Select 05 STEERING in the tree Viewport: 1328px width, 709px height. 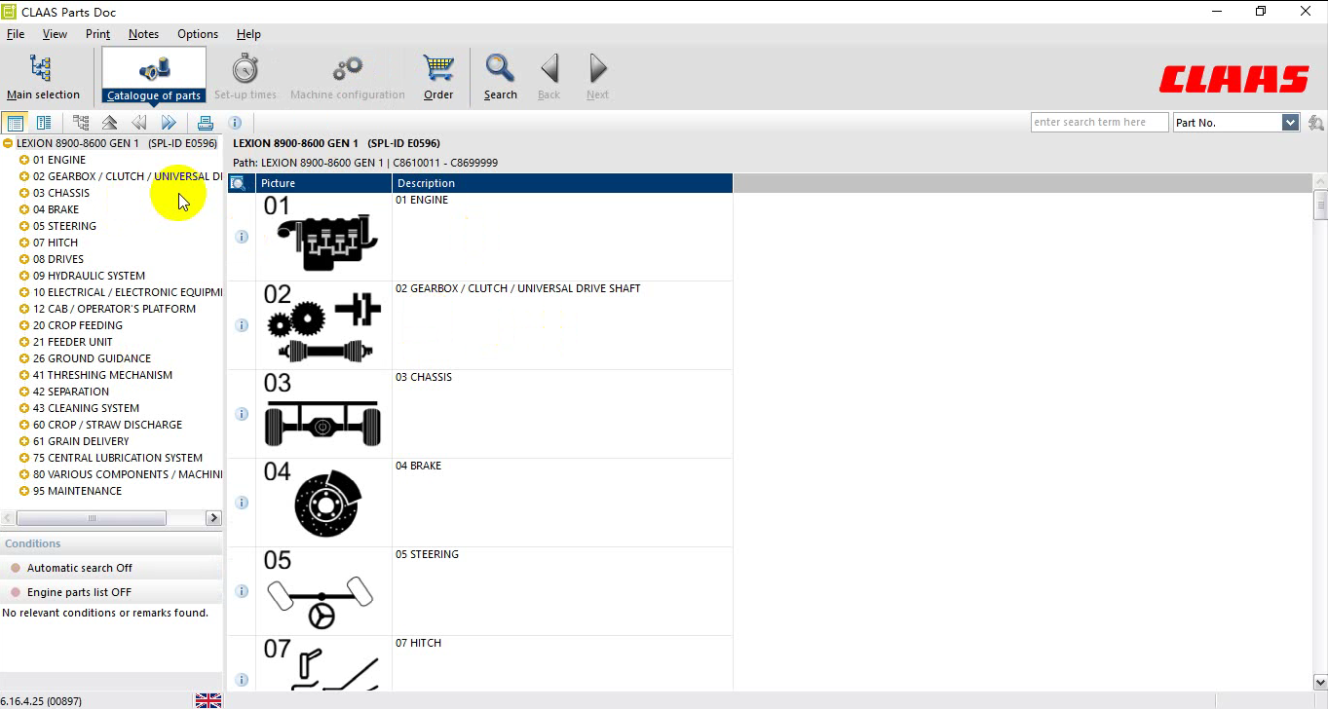click(65, 226)
